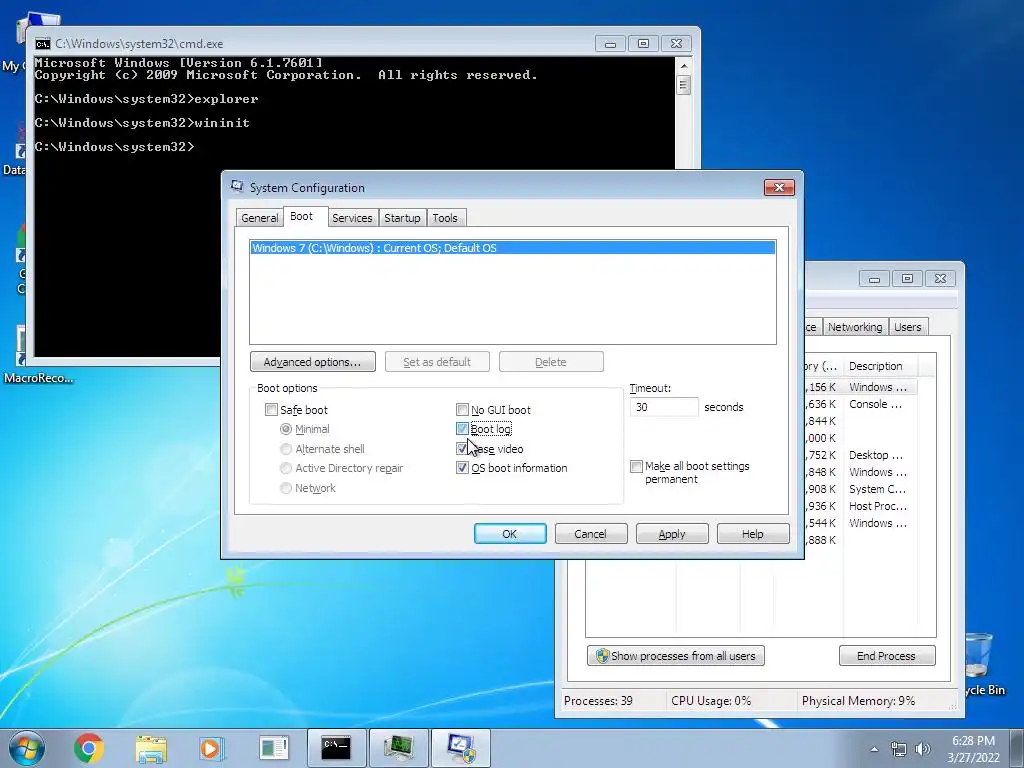Switch to the Tools tab
Screen dimensions: 1024x768
(445, 218)
